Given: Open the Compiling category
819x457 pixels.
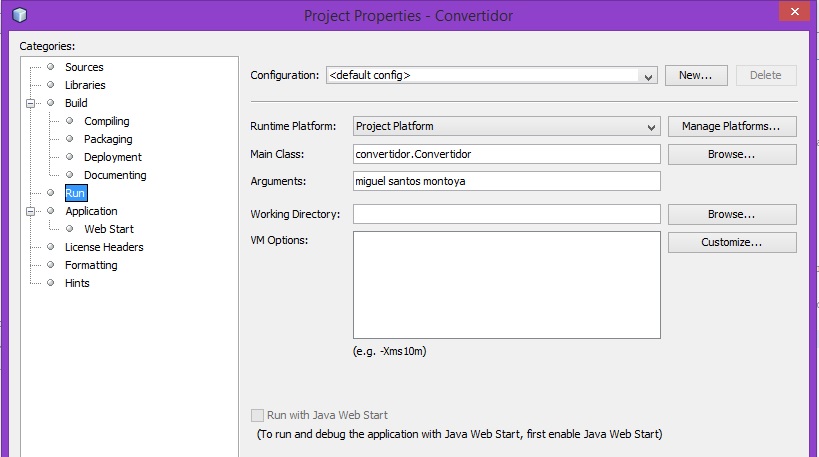Looking at the screenshot, I should click(106, 121).
